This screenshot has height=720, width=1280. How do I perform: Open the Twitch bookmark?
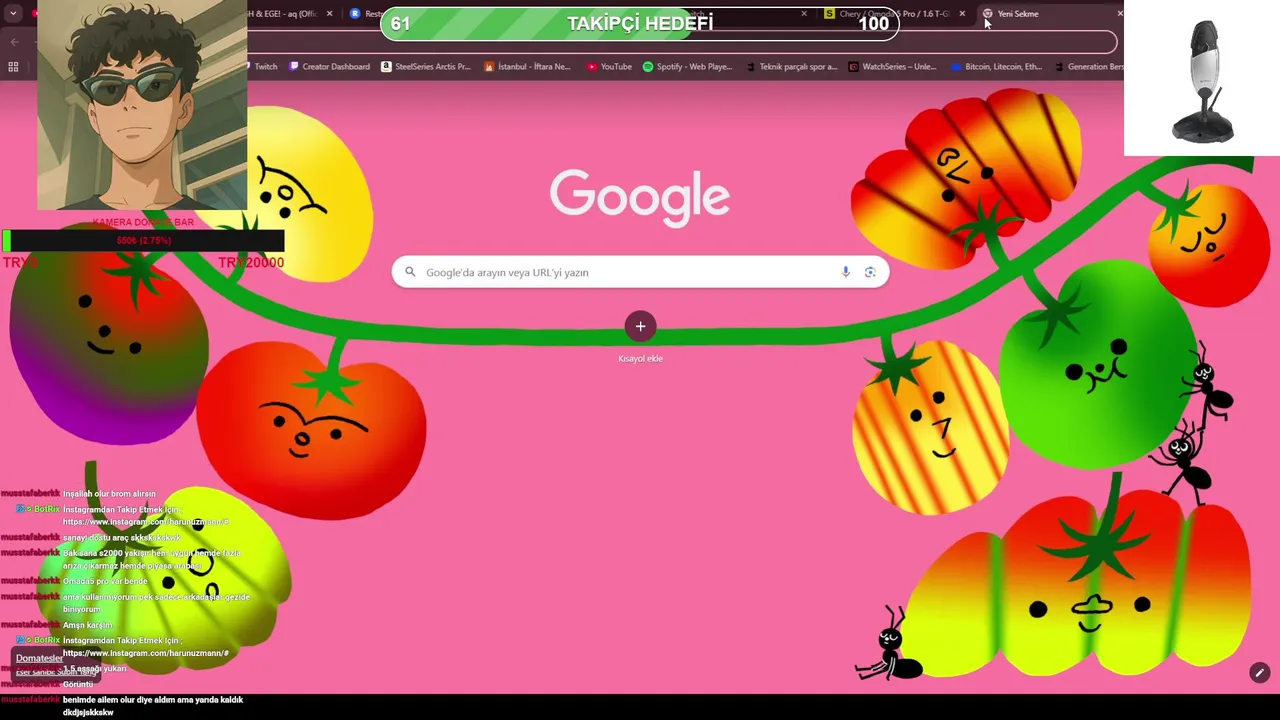click(x=260, y=67)
